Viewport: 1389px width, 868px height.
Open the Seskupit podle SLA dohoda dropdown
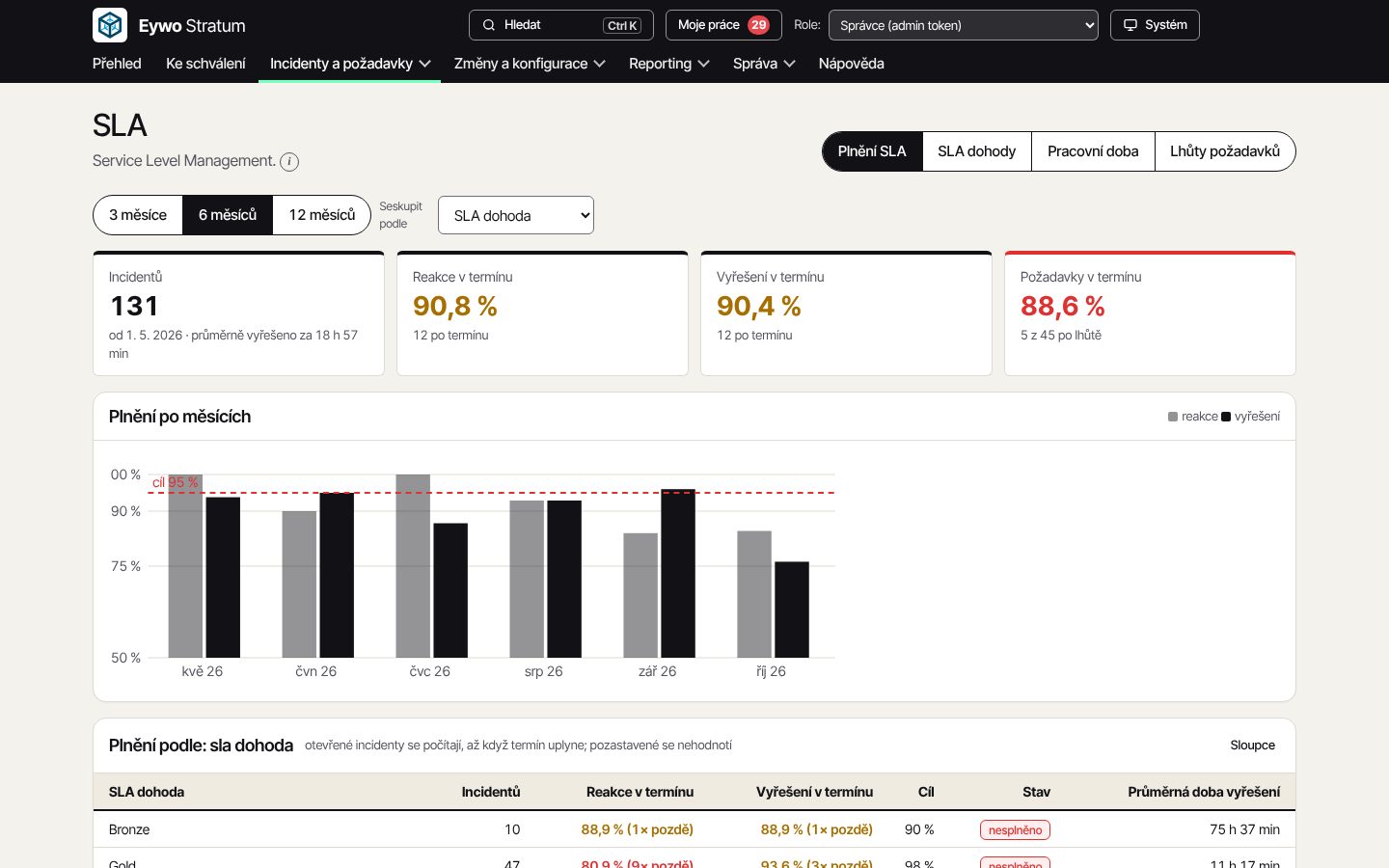(516, 215)
